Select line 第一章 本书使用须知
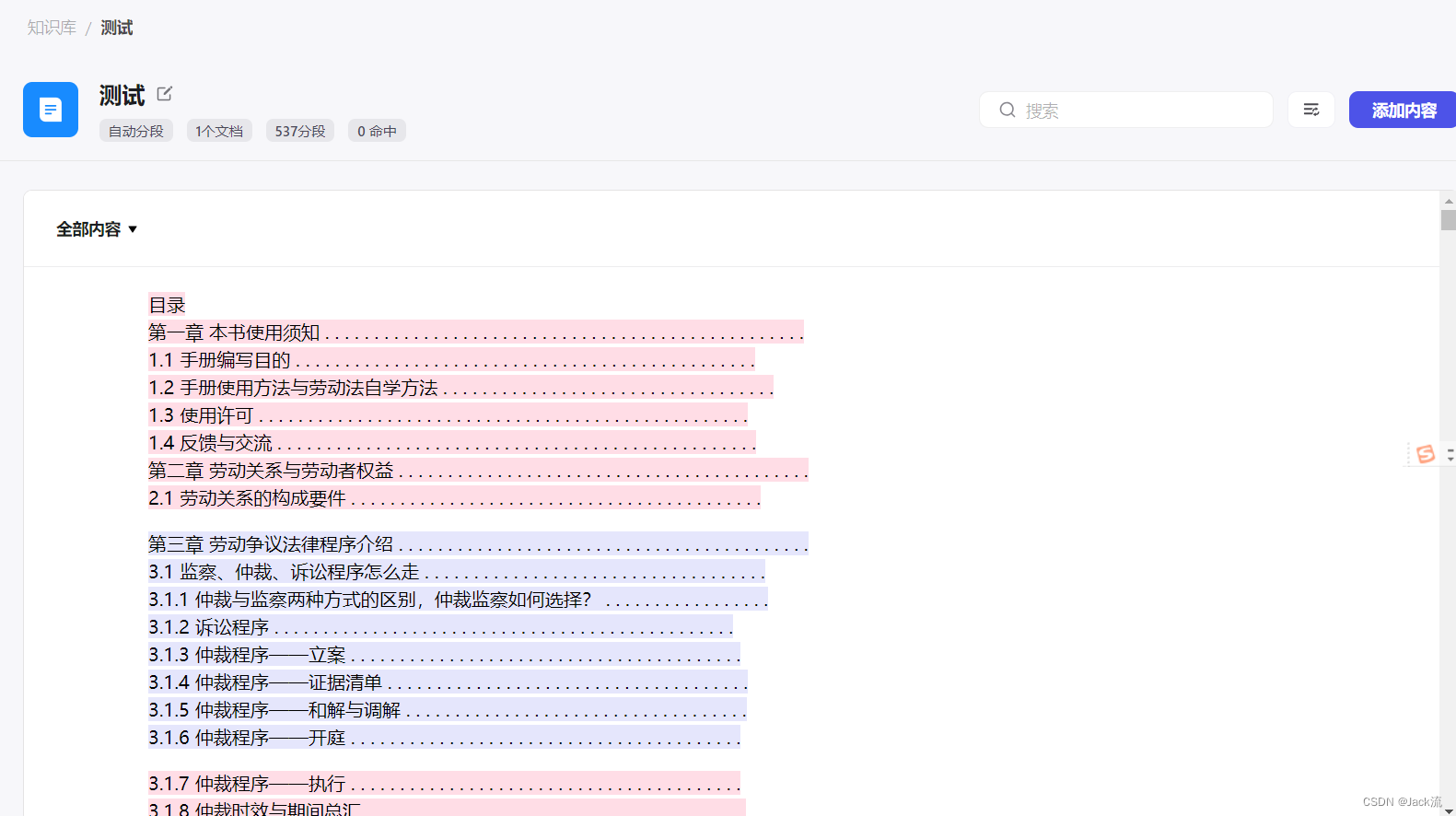 pyautogui.click(x=476, y=332)
